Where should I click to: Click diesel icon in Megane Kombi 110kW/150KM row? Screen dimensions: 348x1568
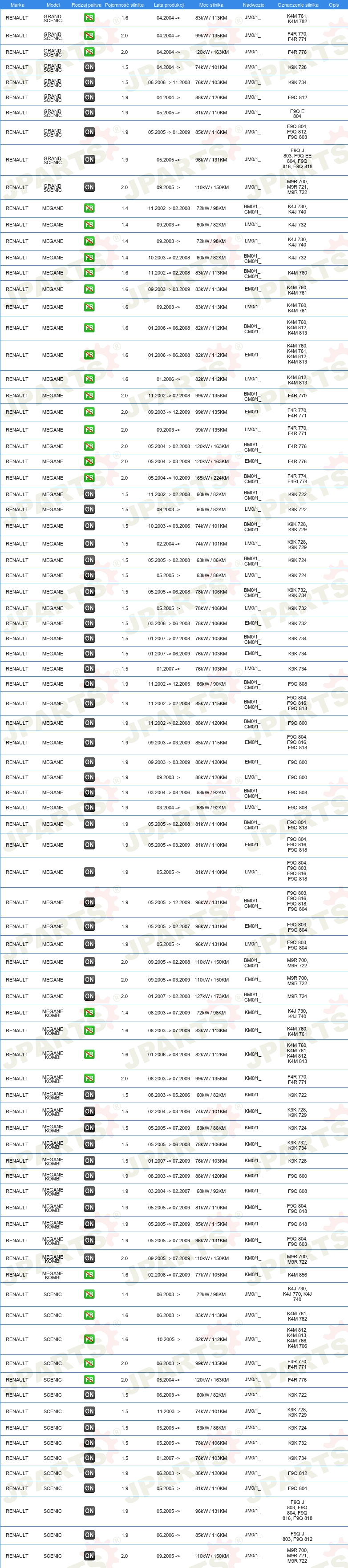coord(89,1258)
